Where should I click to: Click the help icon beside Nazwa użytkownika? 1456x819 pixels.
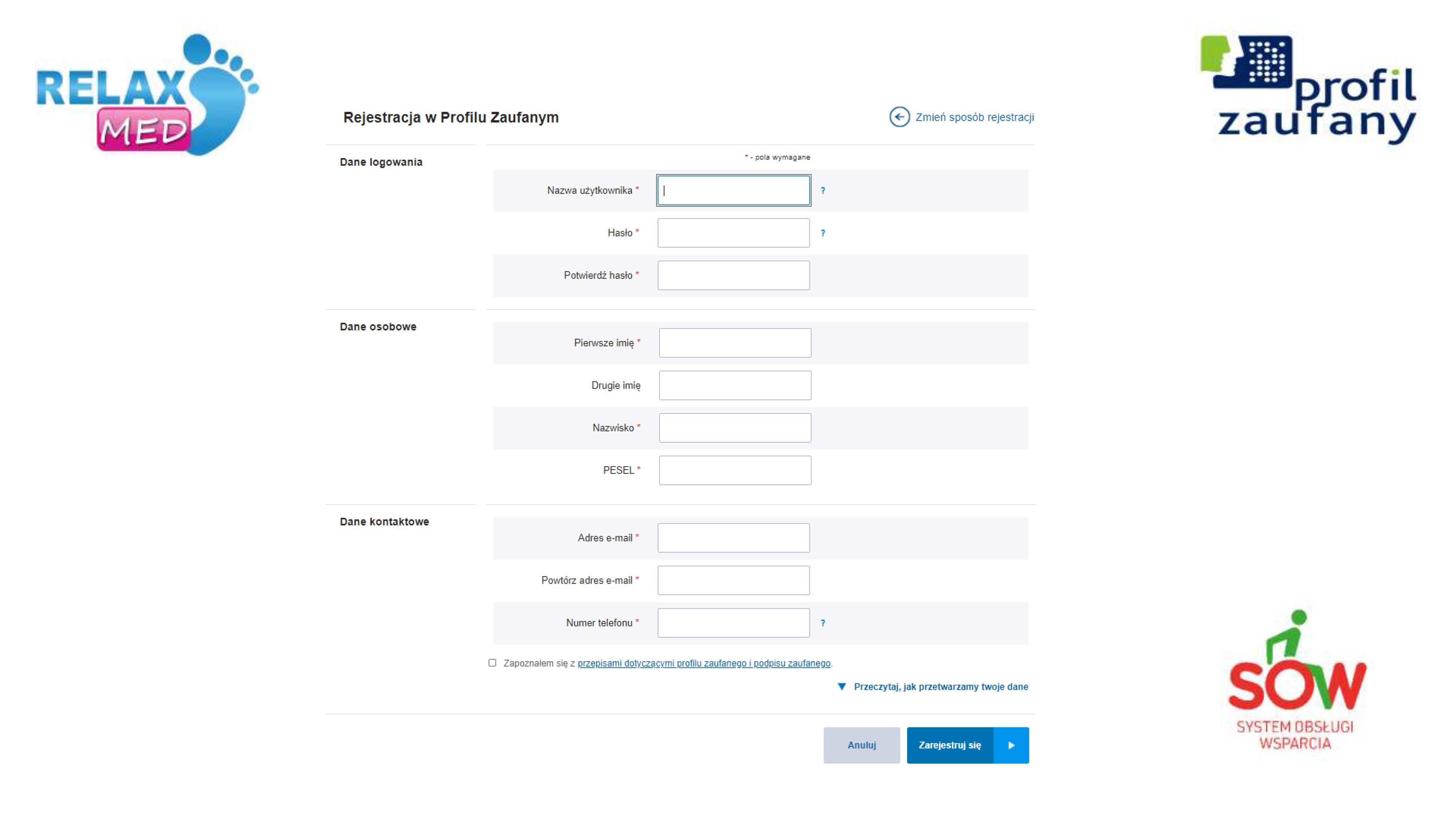[x=822, y=191]
